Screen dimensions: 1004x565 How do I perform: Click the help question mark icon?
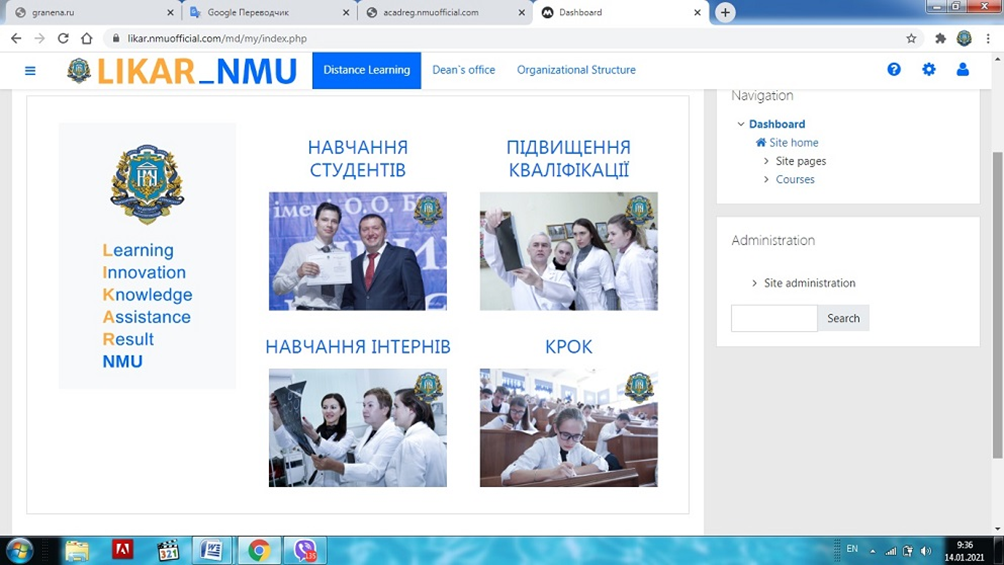coord(894,70)
